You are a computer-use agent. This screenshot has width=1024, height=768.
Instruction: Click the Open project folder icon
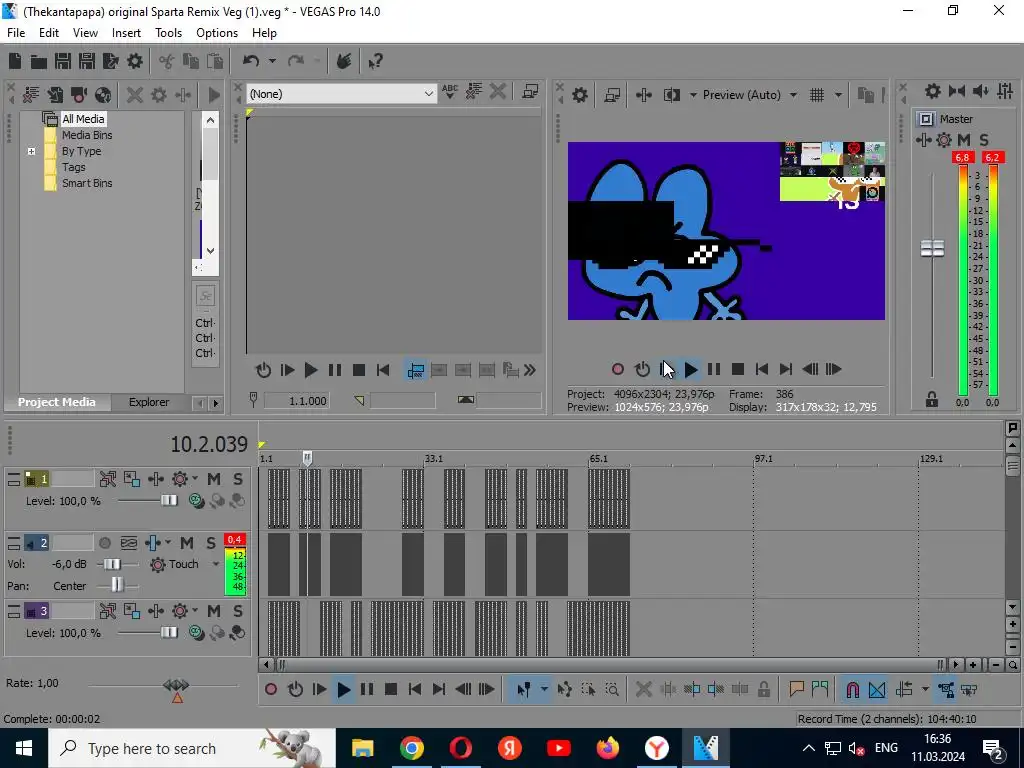pyautogui.click(x=39, y=61)
